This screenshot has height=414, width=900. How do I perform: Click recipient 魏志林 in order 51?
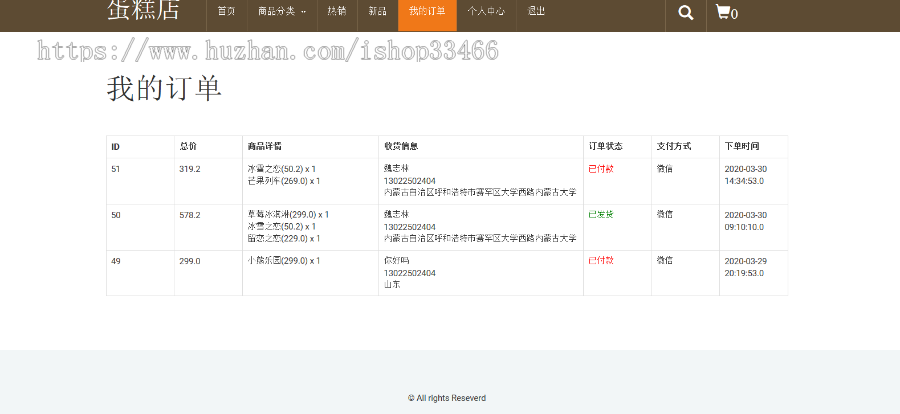396,168
